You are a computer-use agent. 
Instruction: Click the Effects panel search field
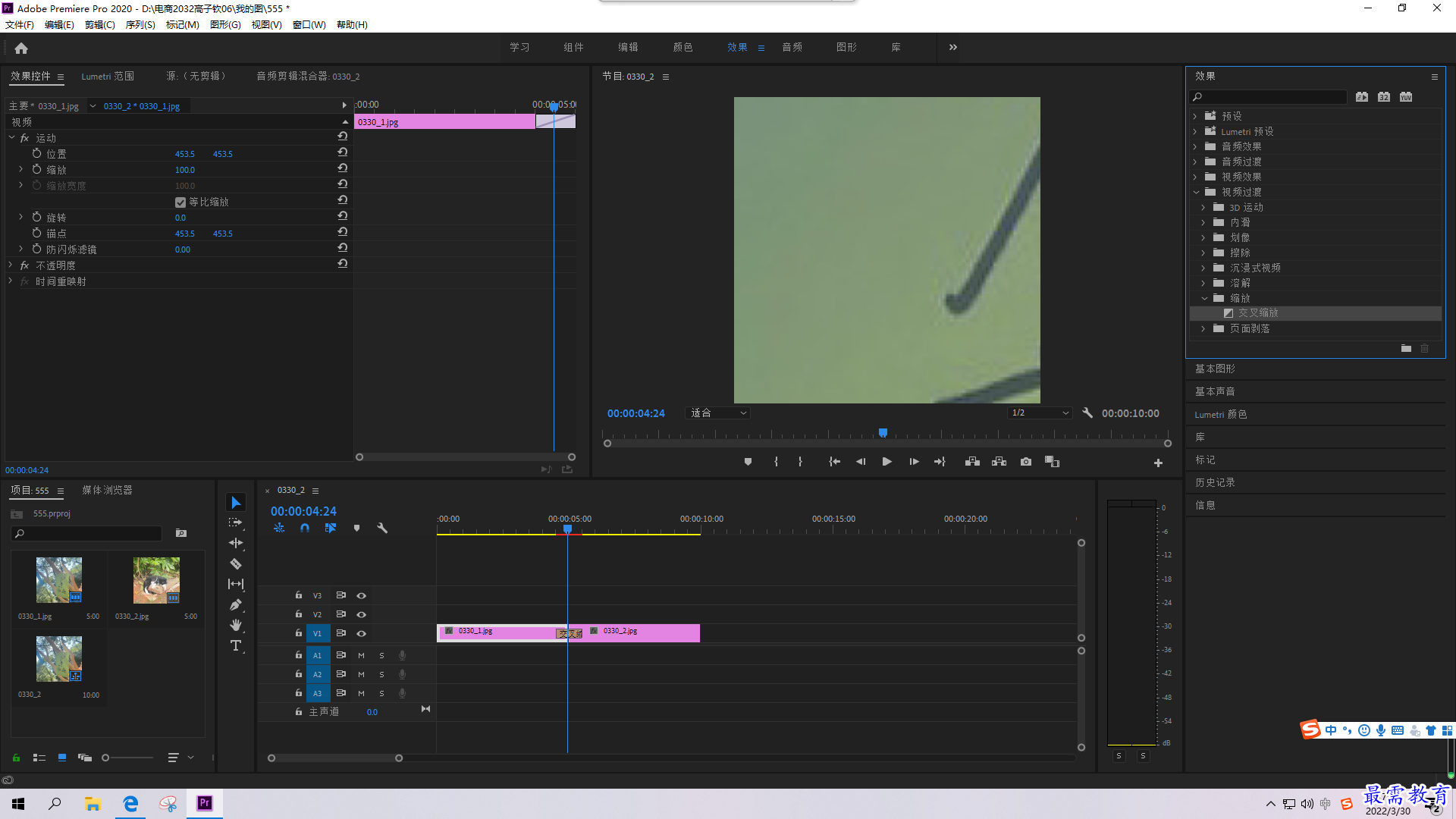click(x=1268, y=96)
